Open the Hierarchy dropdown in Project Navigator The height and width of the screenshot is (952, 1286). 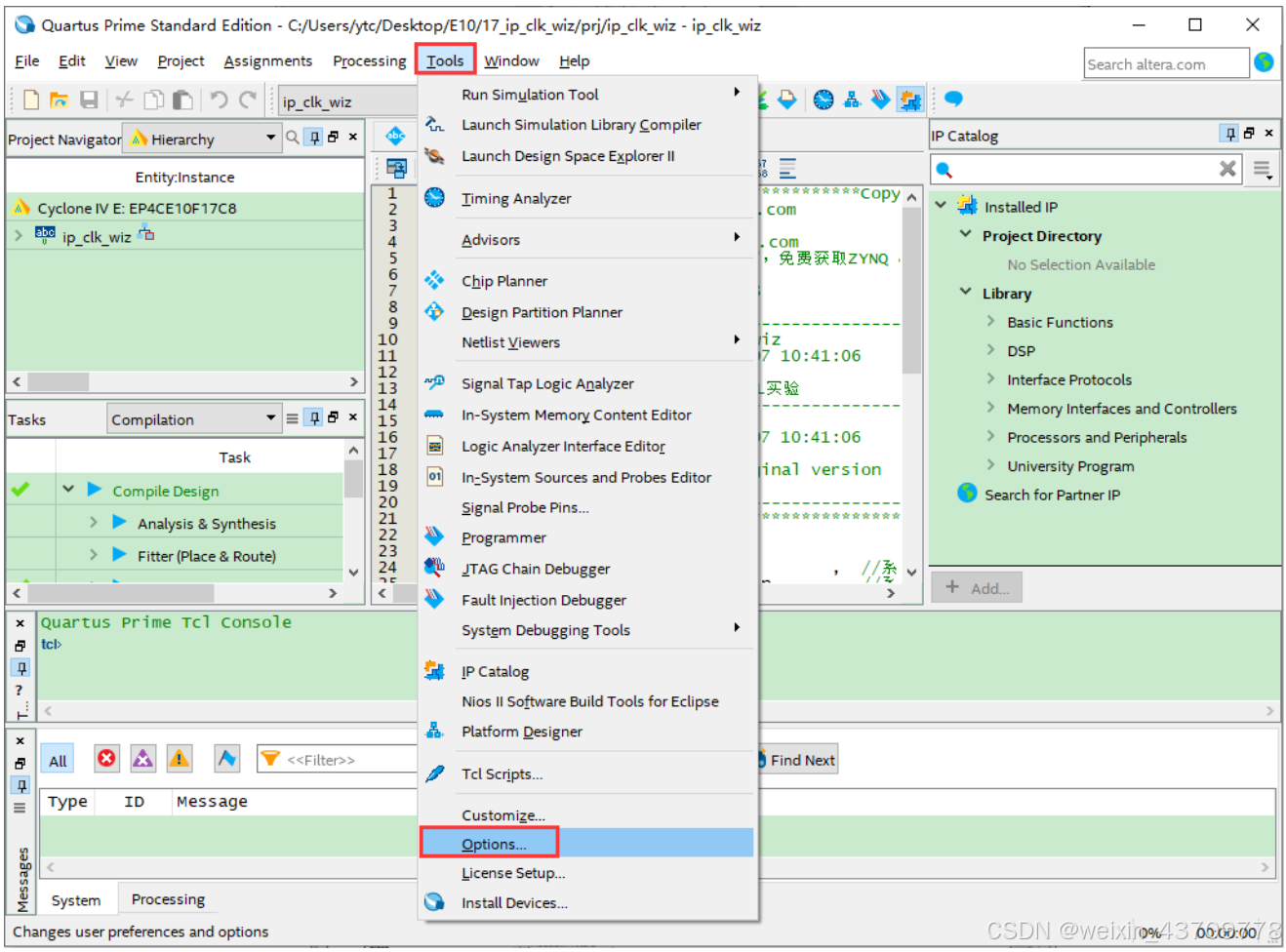pyautogui.click(x=201, y=139)
